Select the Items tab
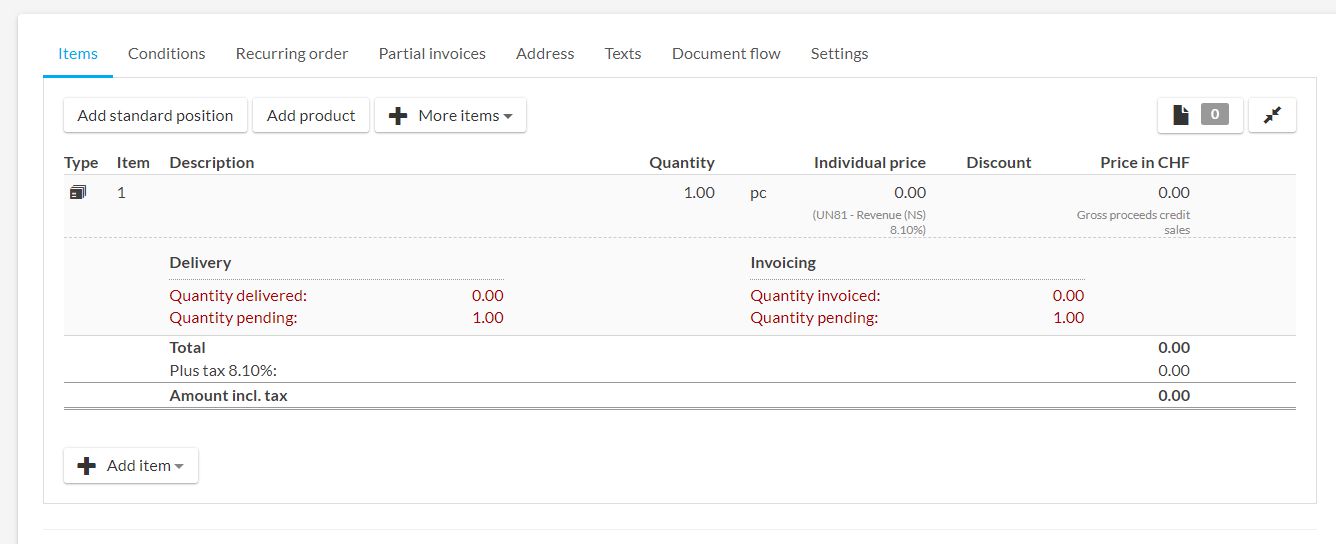Viewport: 1336px width, 544px height. (x=78, y=54)
